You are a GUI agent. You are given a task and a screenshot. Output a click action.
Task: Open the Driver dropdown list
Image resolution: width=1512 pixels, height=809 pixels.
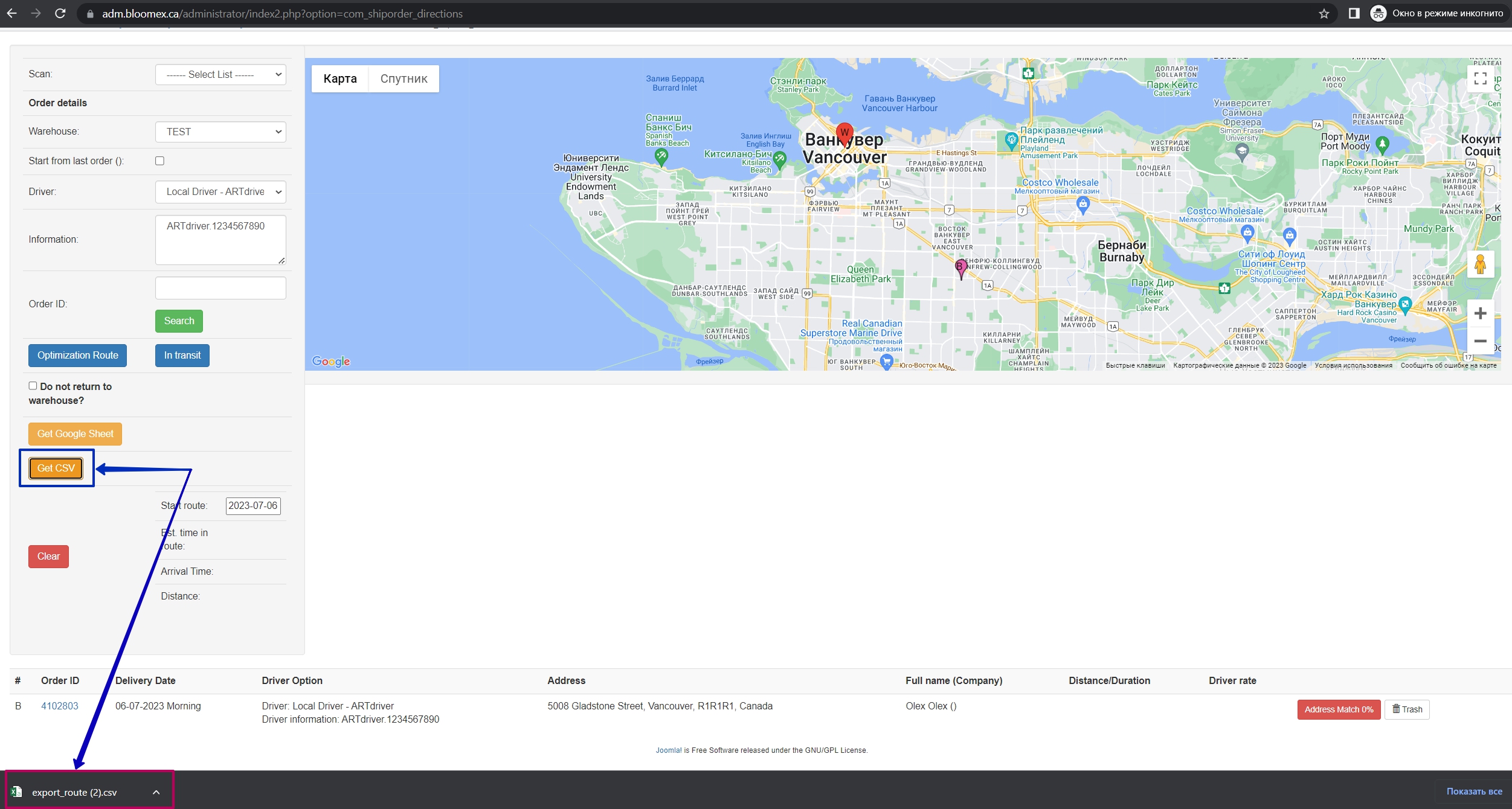coord(220,191)
